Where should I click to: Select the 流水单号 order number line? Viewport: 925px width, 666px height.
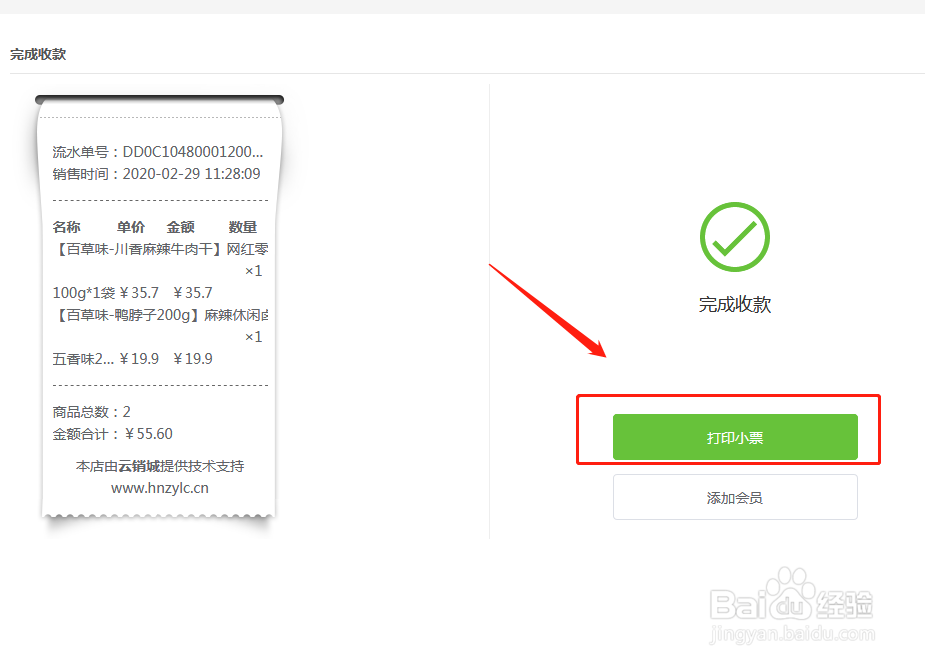pyautogui.click(x=158, y=152)
